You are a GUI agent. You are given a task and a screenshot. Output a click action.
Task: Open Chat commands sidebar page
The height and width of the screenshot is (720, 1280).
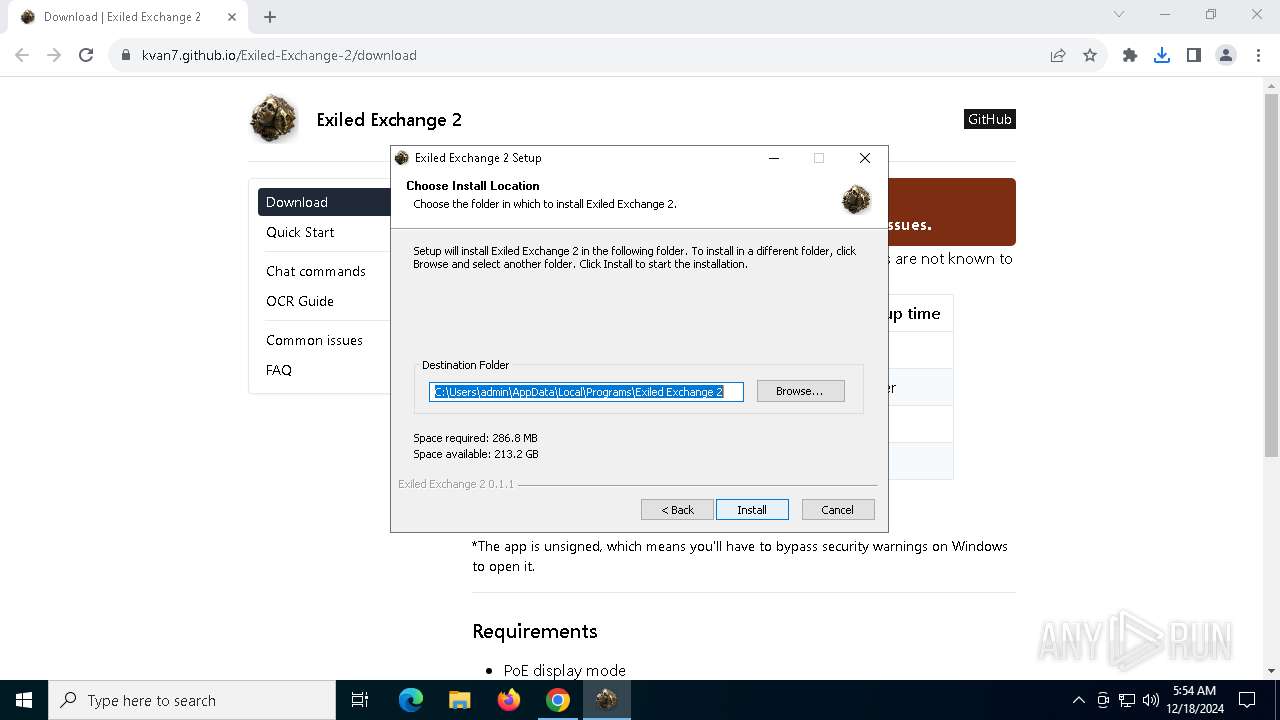tap(316, 271)
